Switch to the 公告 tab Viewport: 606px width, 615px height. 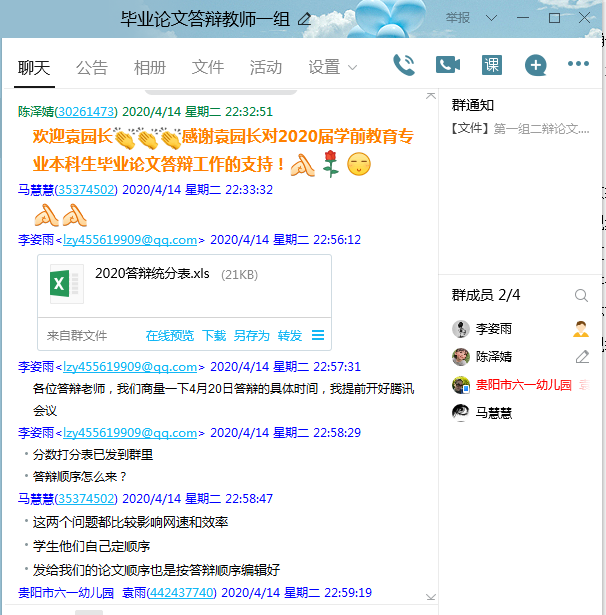[x=92, y=67]
